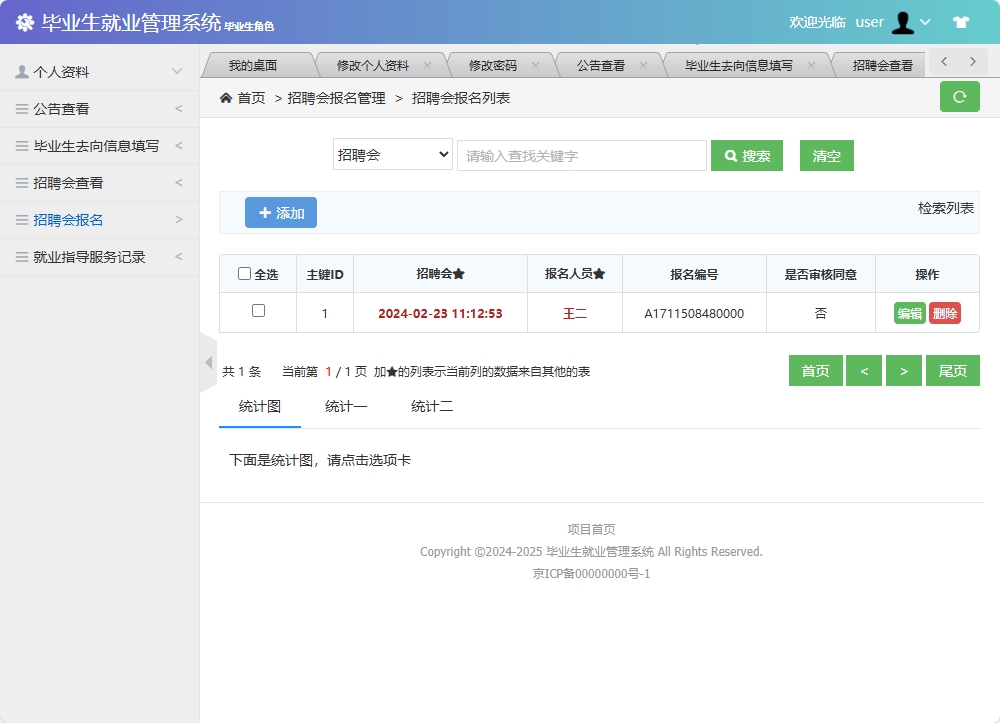Click the keyword search input field
This screenshot has height=723, width=1000.
coord(581,155)
